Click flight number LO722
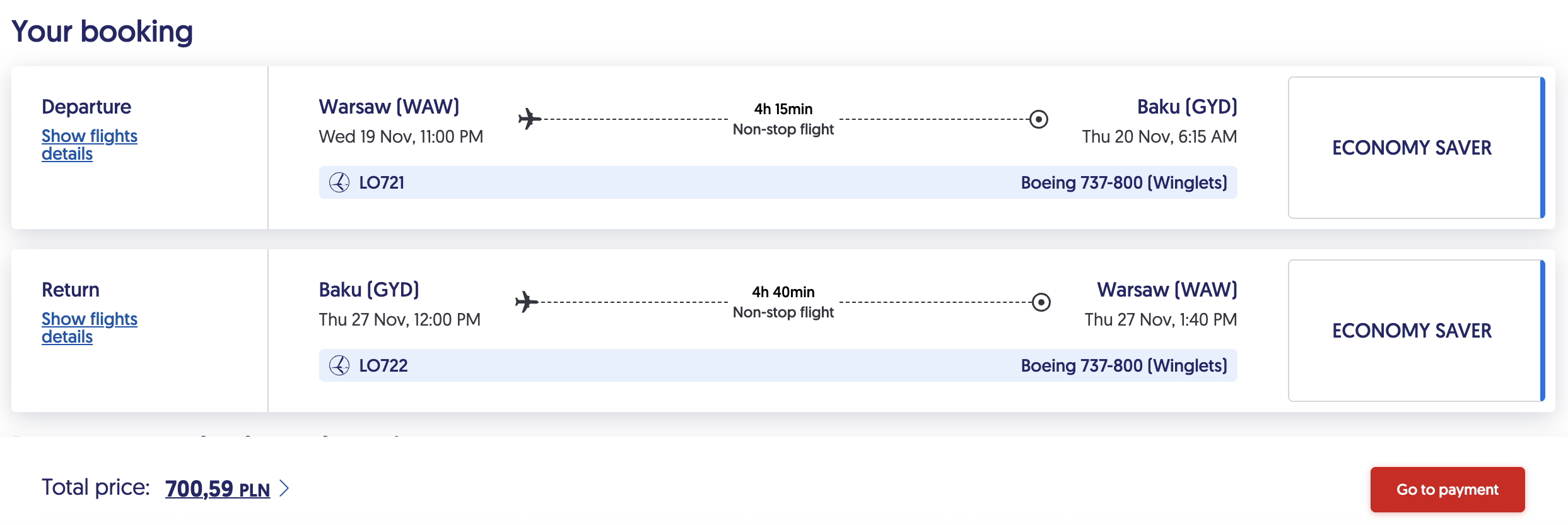This screenshot has width=1568, height=525. pos(383,366)
